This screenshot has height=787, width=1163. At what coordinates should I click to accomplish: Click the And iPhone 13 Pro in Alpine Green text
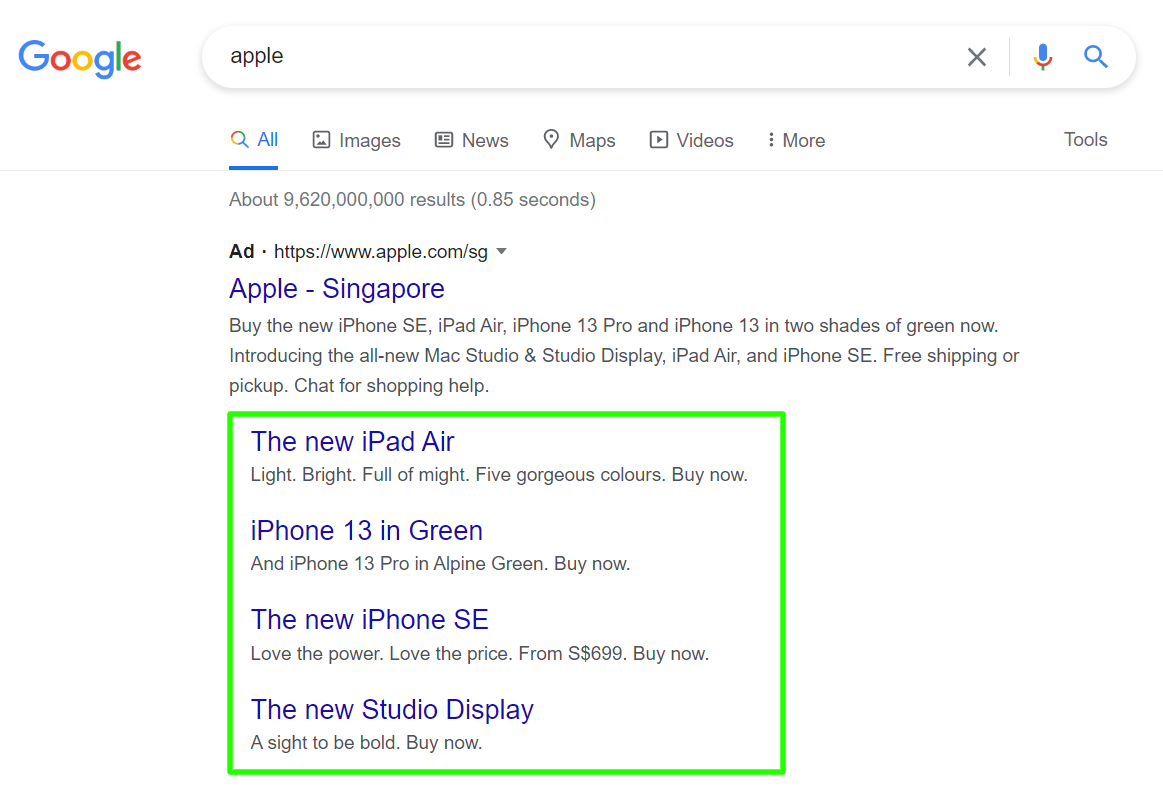[441, 564]
